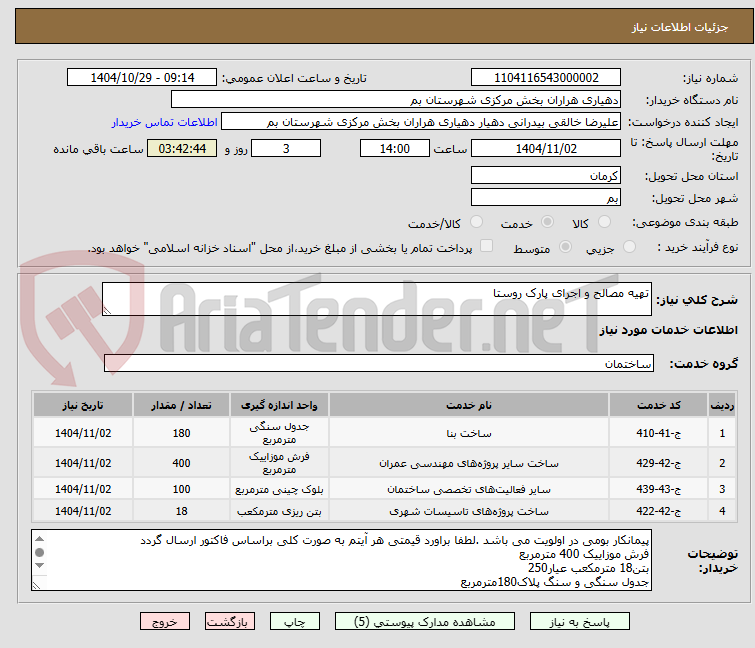
Task: Choose the متوسط purchase type radio
Action: point(565,247)
